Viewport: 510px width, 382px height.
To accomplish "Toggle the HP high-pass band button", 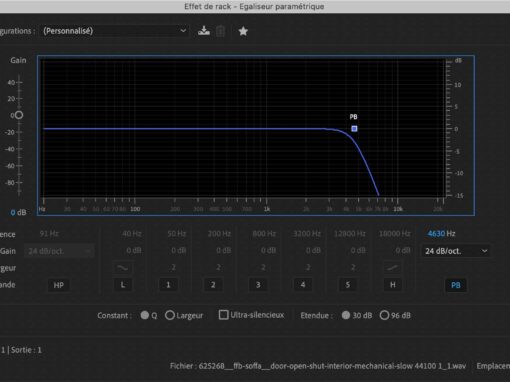I will [59, 285].
